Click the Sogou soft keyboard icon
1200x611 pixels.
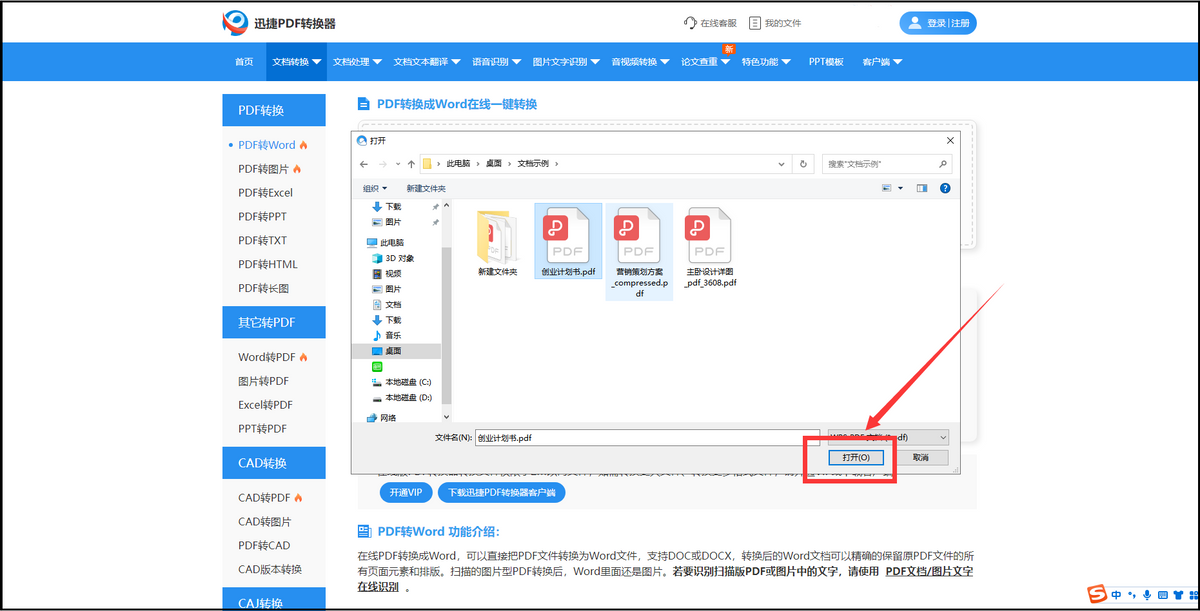[x=1163, y=595]
